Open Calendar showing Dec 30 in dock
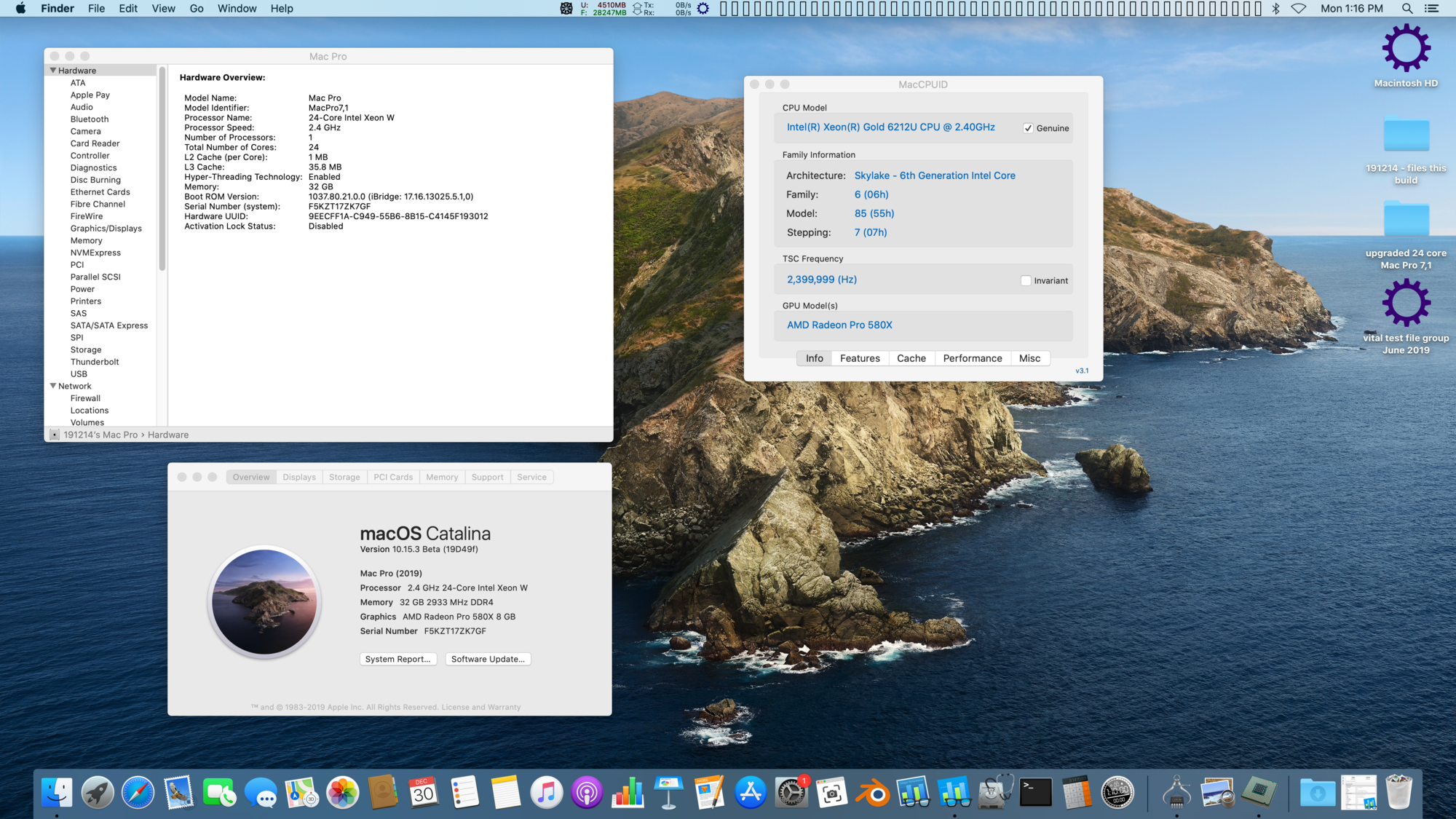The image size is (1456, 819). (424, 793)
